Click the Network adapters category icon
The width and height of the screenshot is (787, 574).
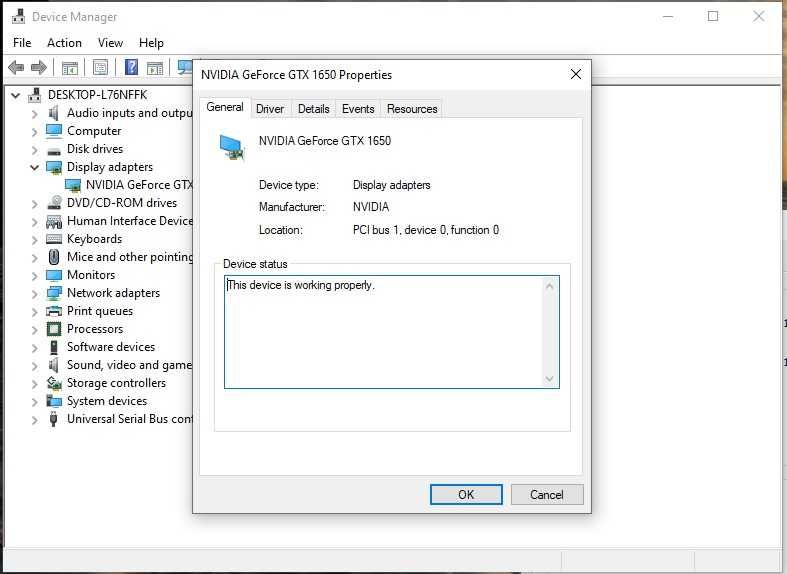click(54, 293)
